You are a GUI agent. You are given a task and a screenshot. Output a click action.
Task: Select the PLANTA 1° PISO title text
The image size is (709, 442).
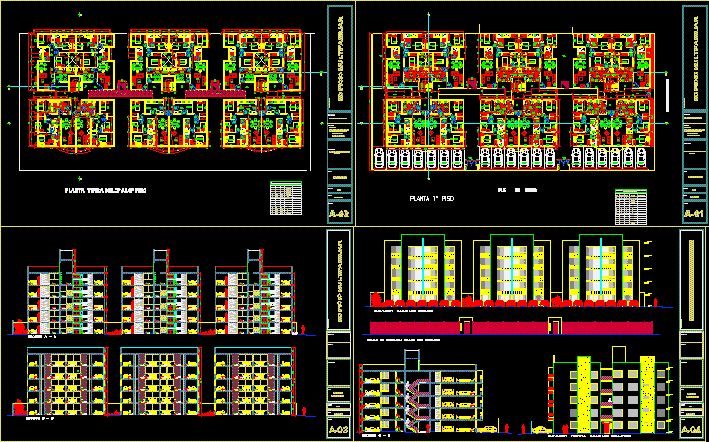coord(433,199)
